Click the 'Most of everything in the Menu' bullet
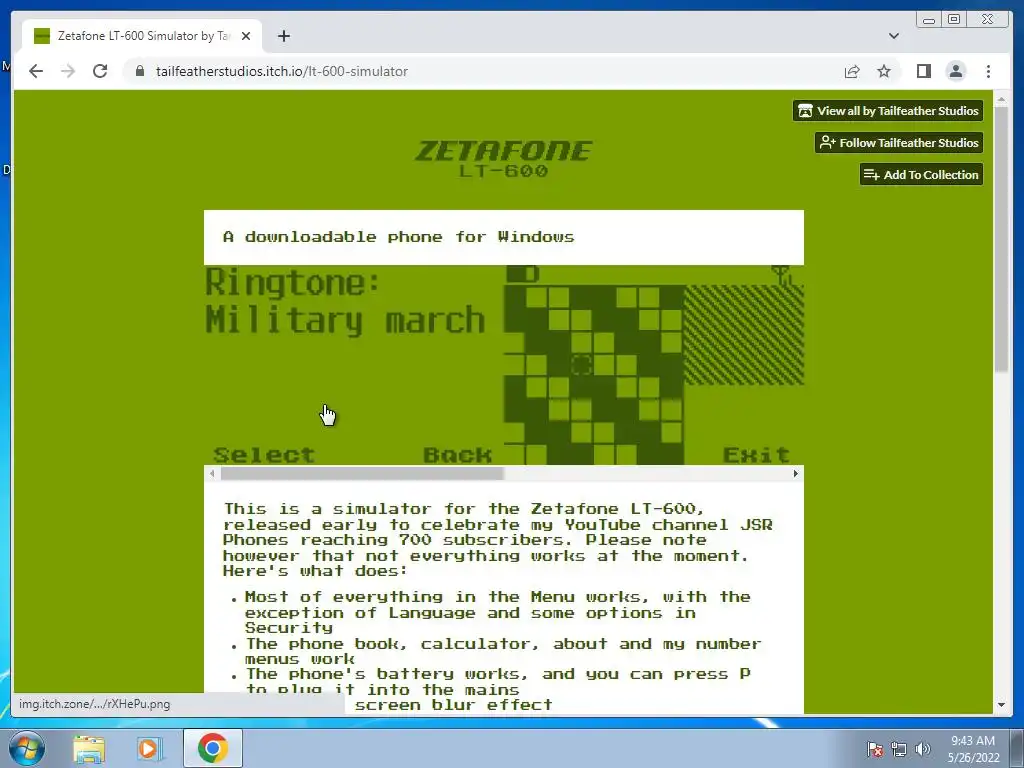The height and width of the screenshot is (768, 1024). (497, 612)
